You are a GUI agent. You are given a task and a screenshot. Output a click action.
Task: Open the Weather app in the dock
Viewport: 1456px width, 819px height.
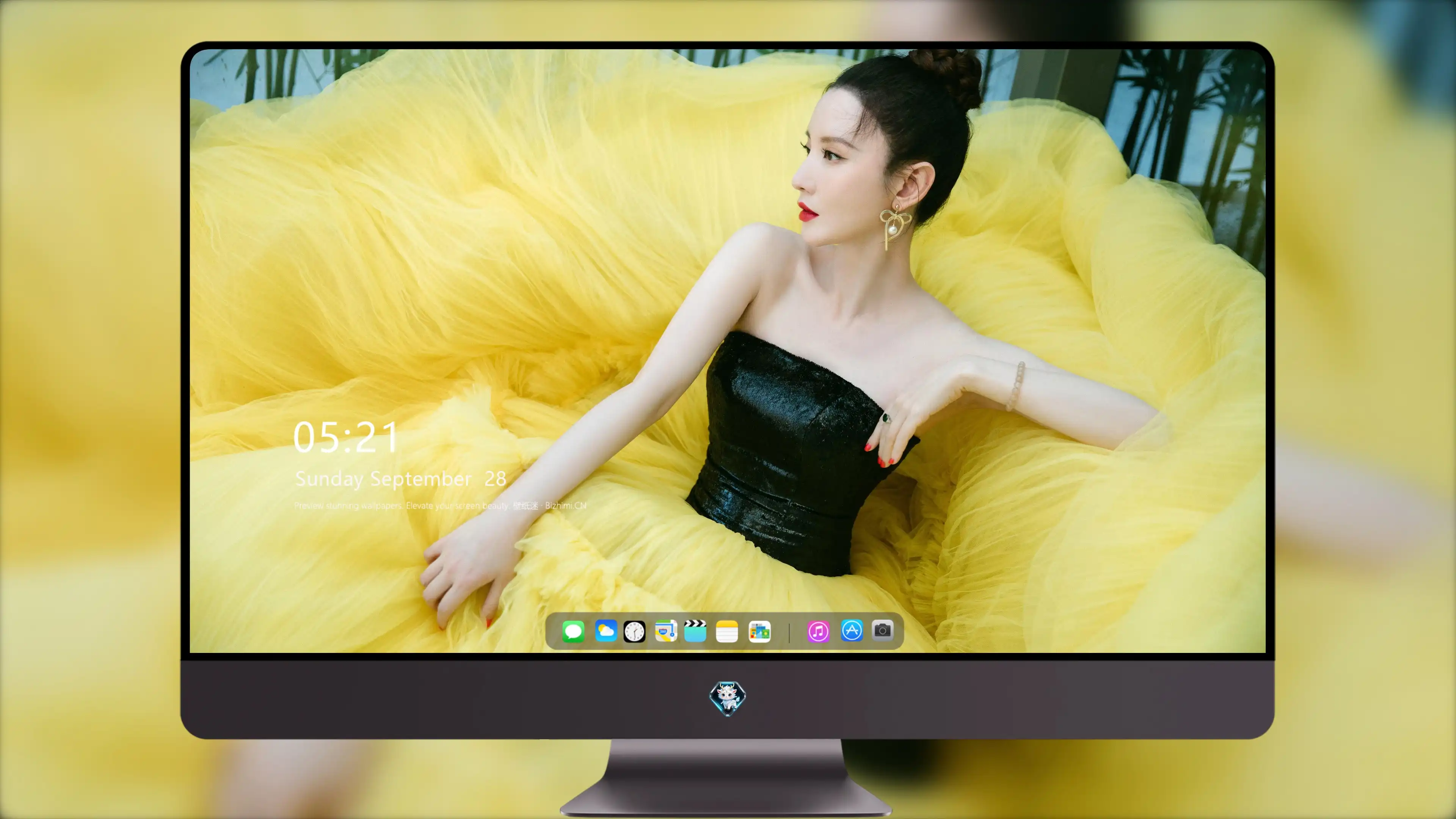606,631
